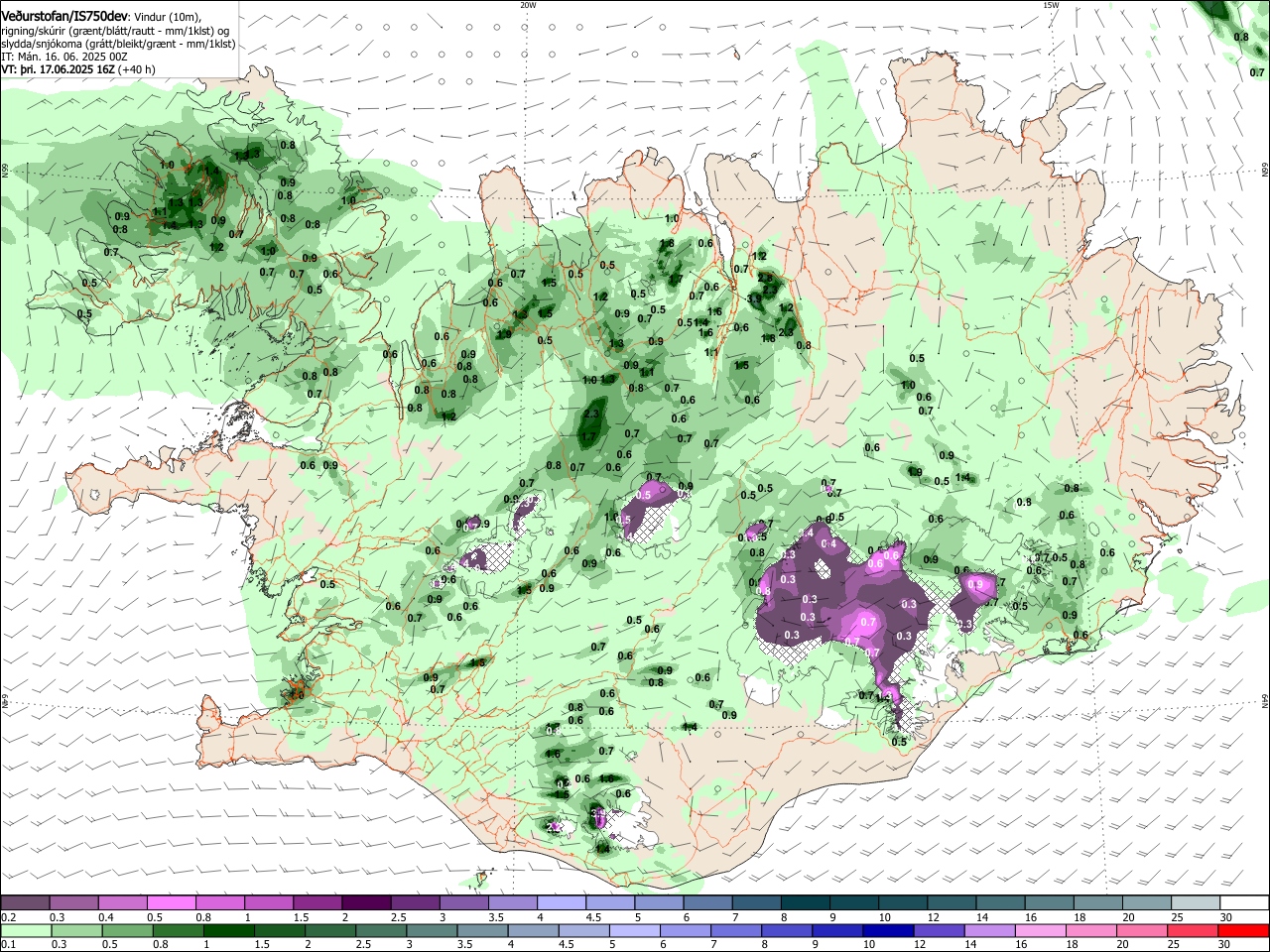Click the darkest purple 2 mm snow swatch
The width and height of the screenshot is (1270, 952).
[366, 902]
